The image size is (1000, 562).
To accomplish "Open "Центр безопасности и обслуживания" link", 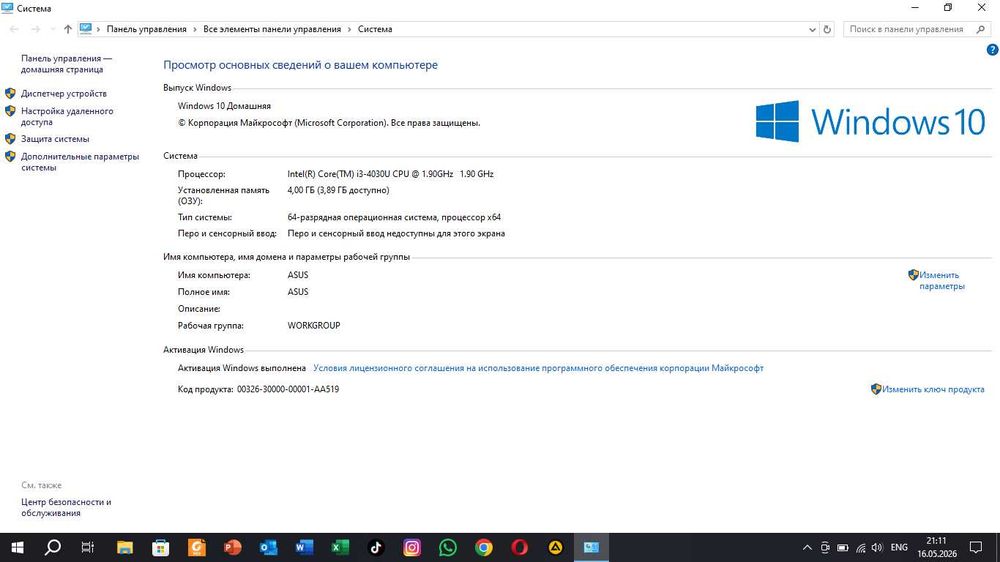I will (66, 507).
